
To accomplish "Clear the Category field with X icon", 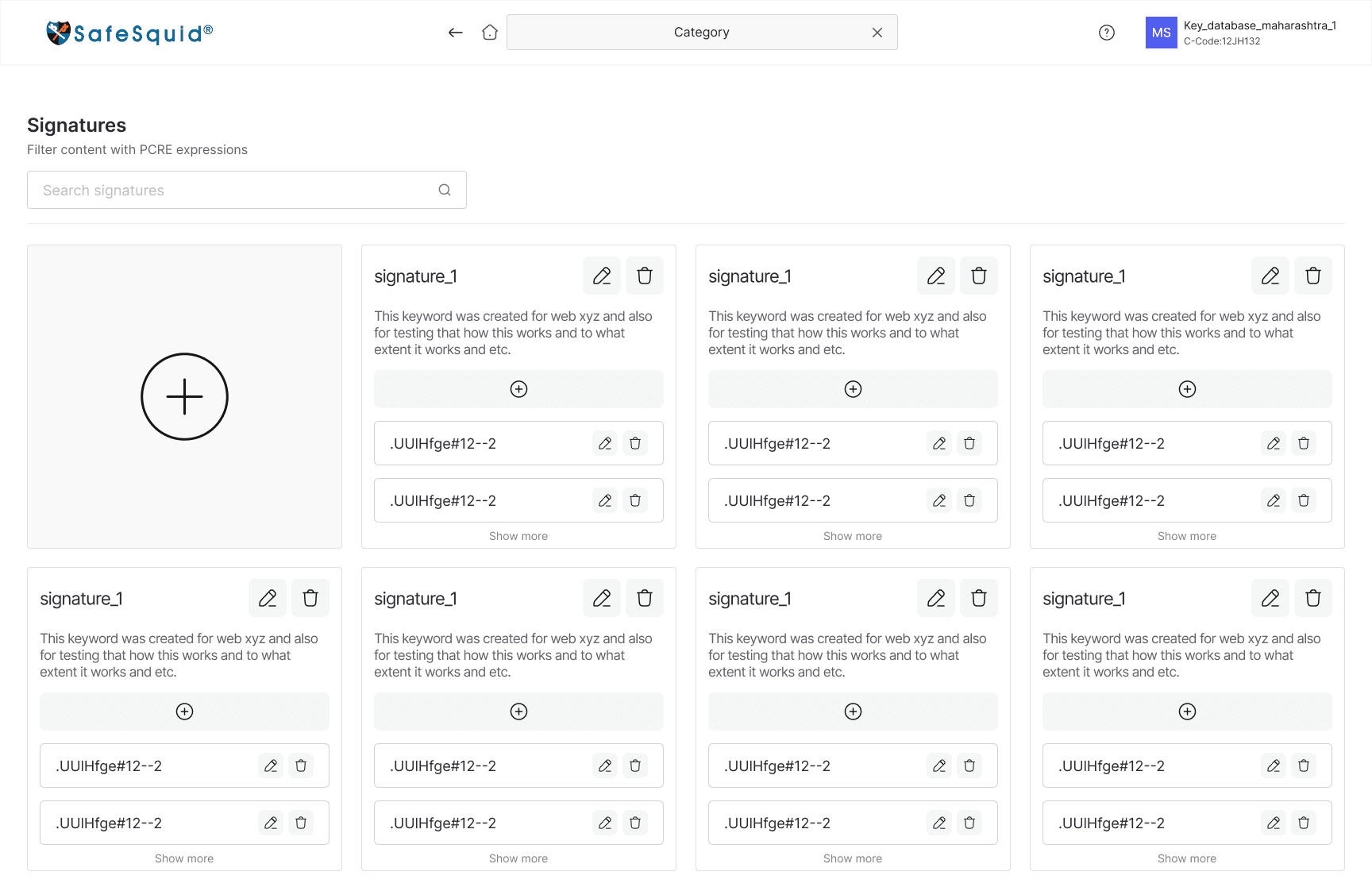I will (x=877, y=33).
